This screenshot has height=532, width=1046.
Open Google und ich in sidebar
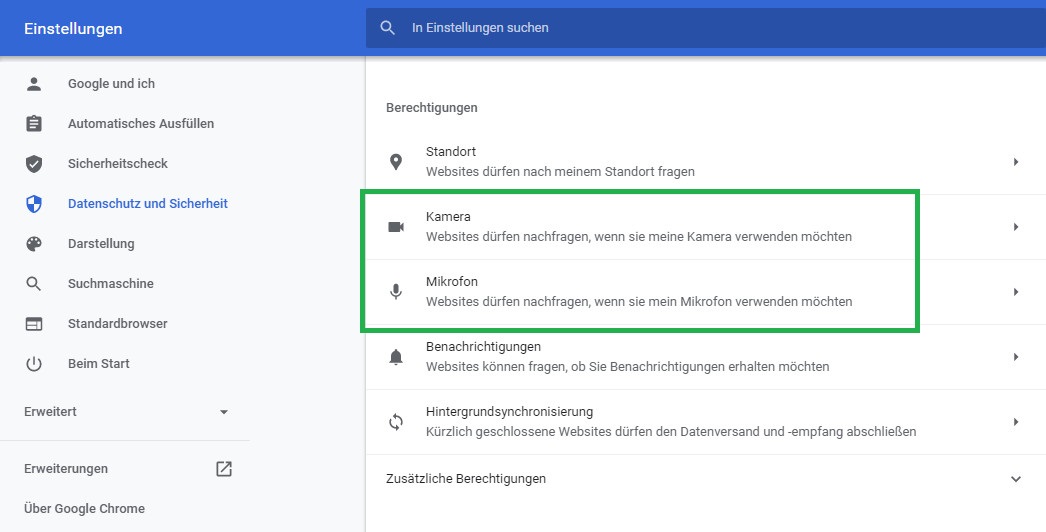(x=111, y=83)
